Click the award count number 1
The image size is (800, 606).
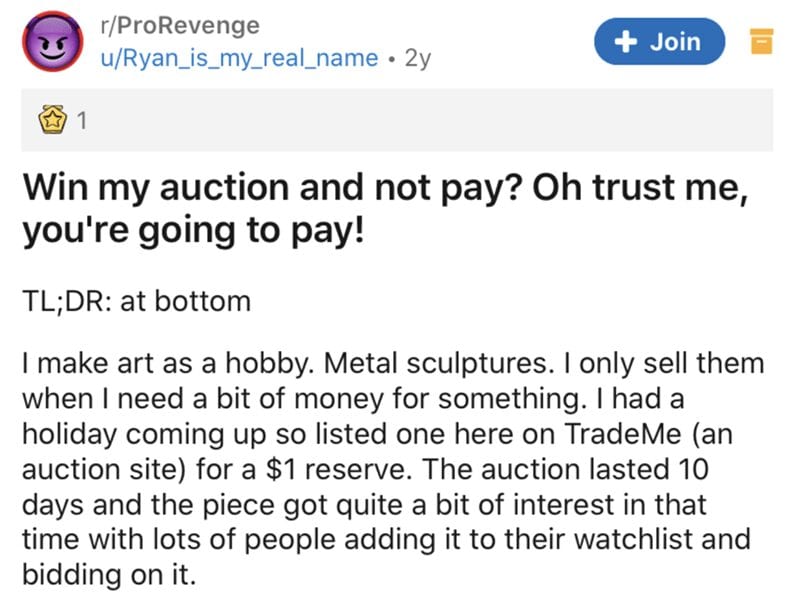click(x=82, y=121)
